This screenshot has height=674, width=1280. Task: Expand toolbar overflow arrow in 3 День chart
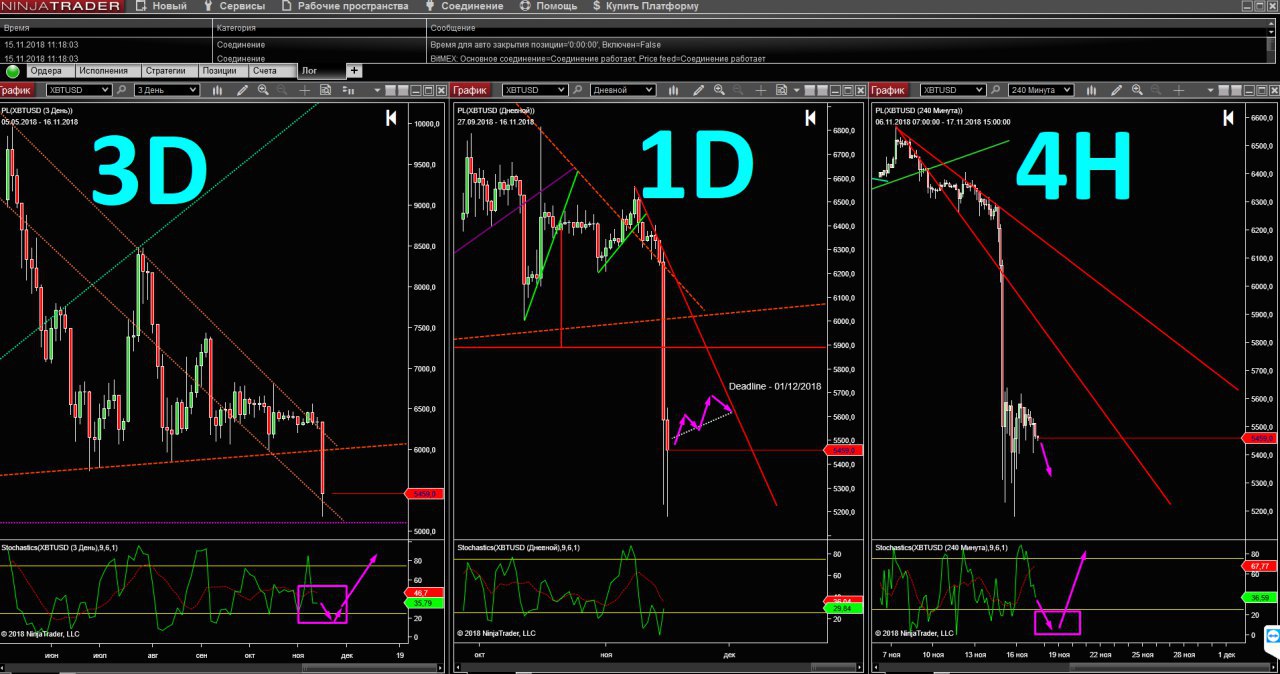pos(377,90)
